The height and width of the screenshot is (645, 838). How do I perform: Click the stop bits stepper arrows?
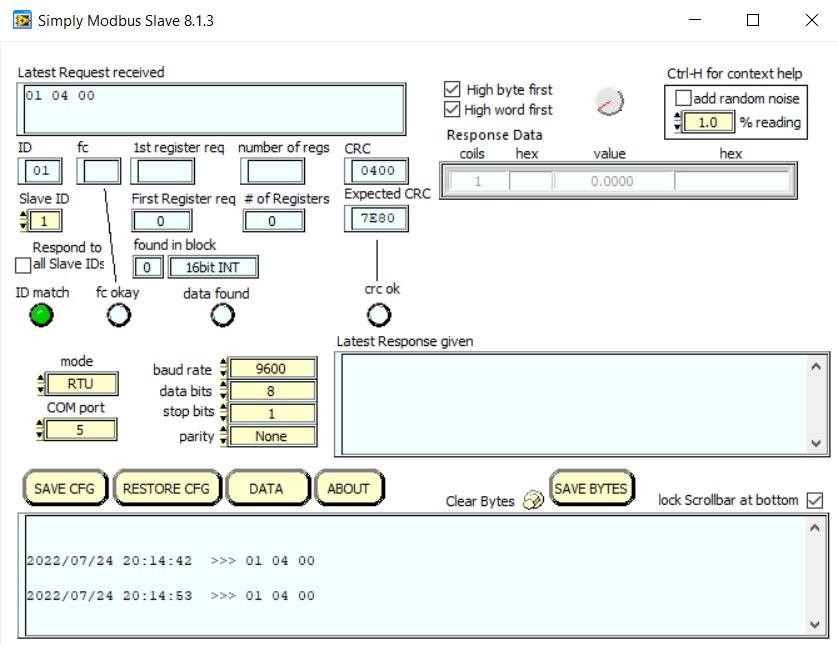click(x=223, y=413)
